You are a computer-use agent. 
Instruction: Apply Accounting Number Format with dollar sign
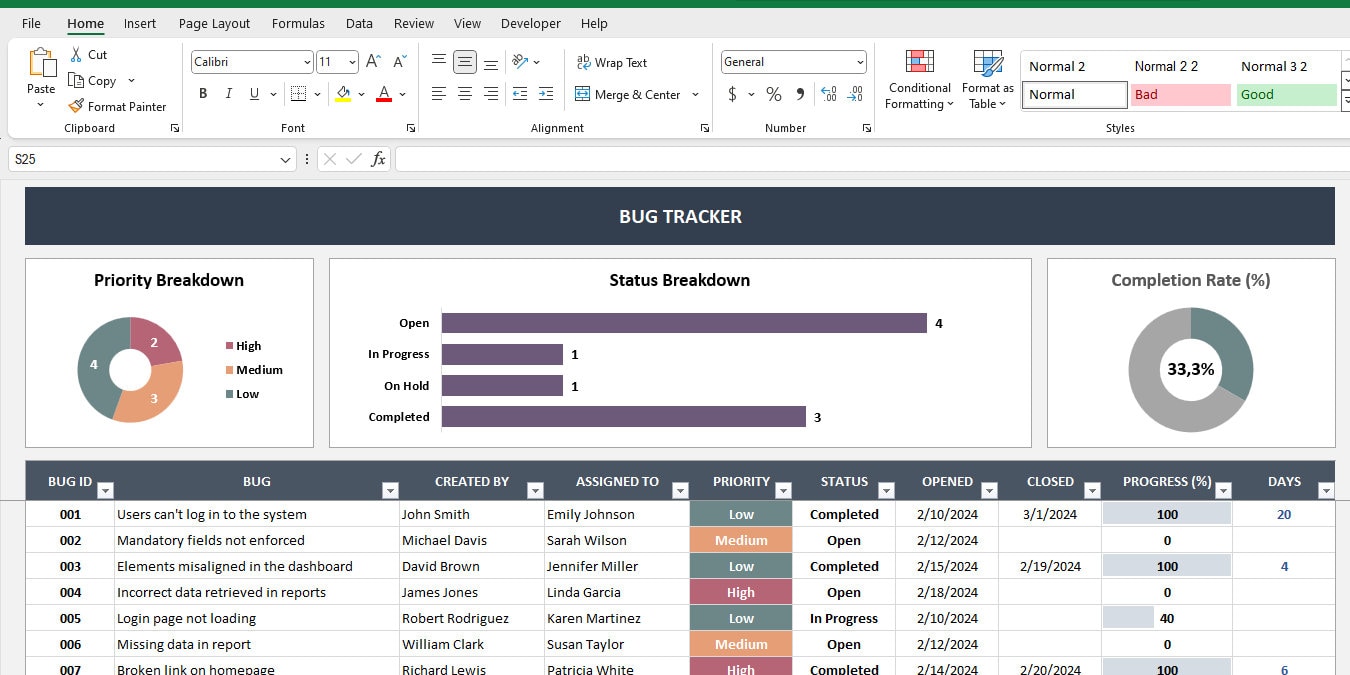pos(733,94)
